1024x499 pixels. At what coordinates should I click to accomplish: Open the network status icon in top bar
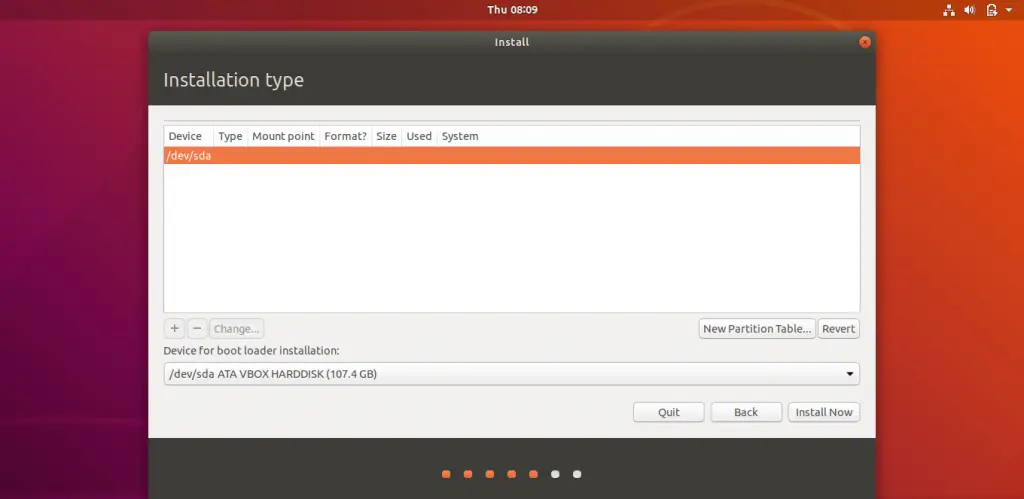[949, 10]
